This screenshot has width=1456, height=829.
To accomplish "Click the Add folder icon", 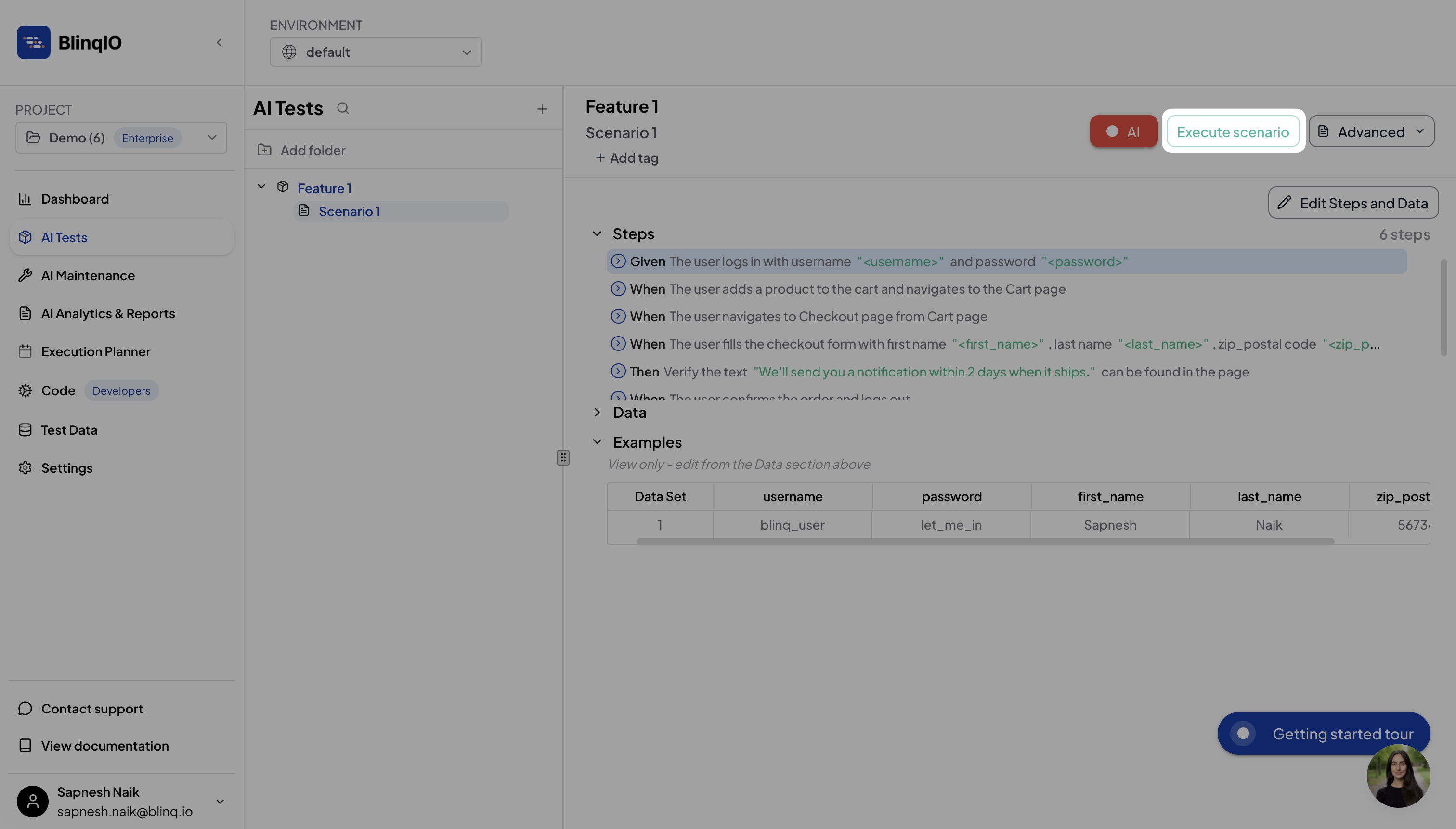I will (264, 150).
